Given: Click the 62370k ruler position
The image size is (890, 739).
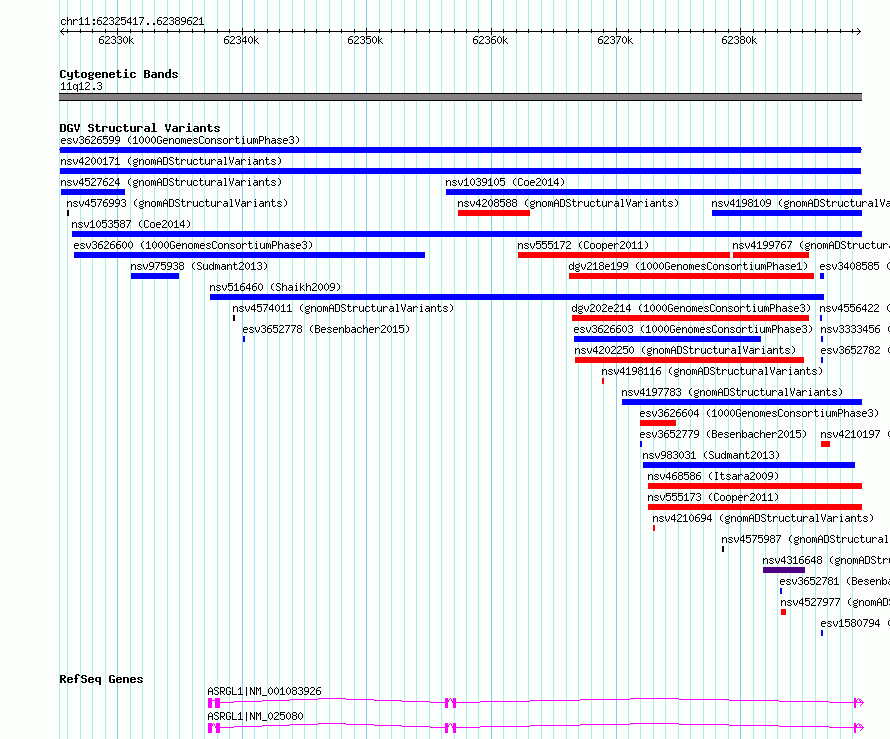Looking at the screenshot, I should tap(615, 40).
